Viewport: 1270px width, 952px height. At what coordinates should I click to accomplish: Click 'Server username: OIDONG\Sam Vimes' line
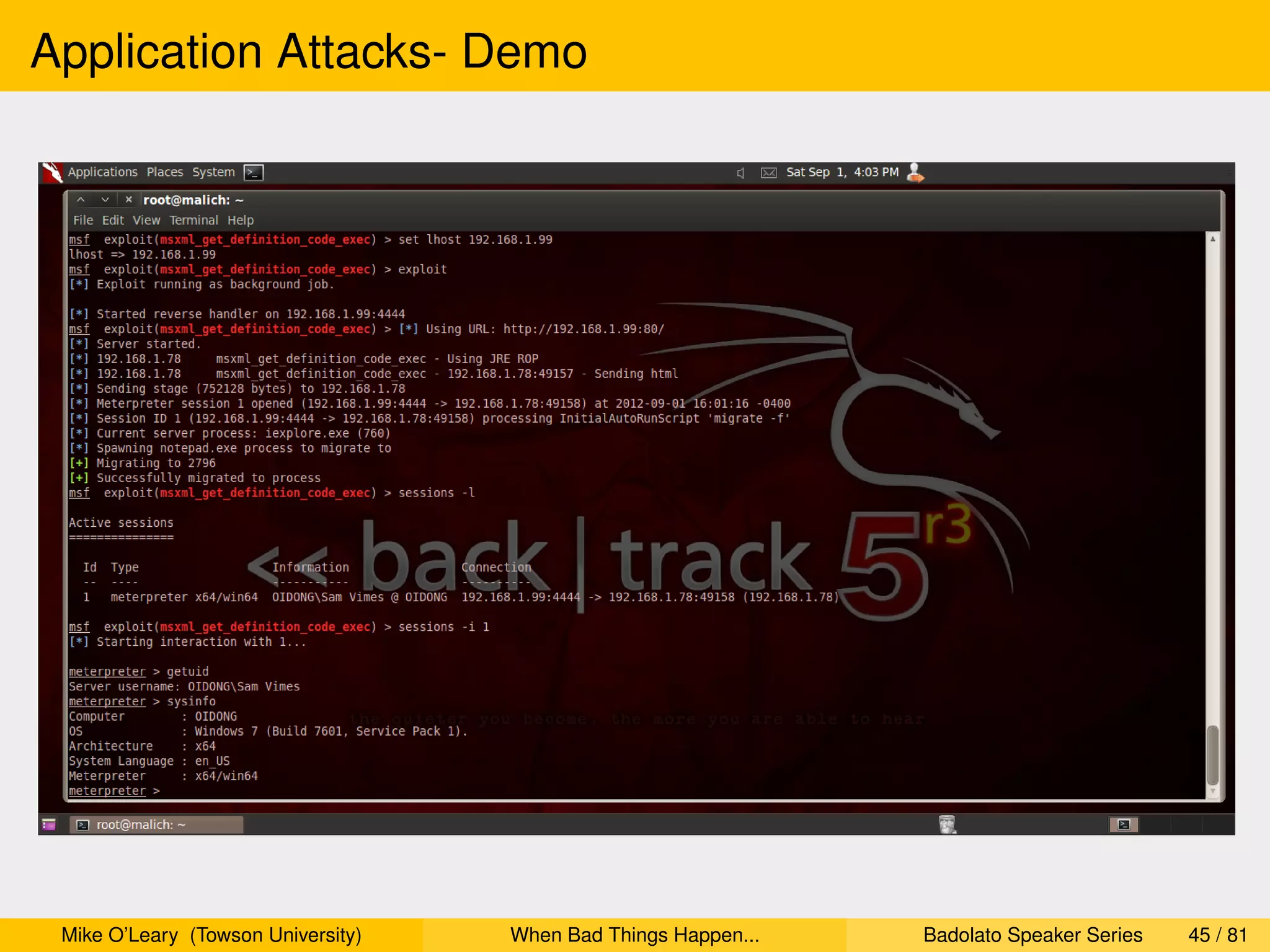click(x=184, y=686)
